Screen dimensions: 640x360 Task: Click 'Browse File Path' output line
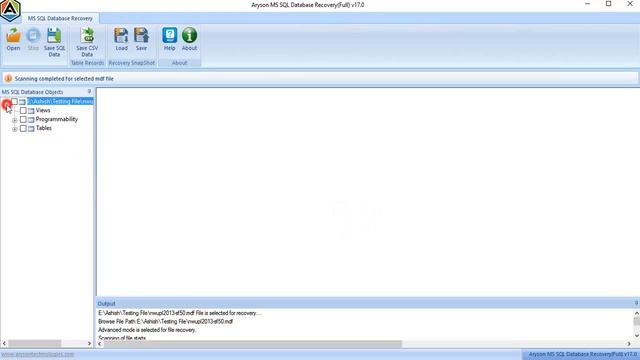tap(165, 321)
